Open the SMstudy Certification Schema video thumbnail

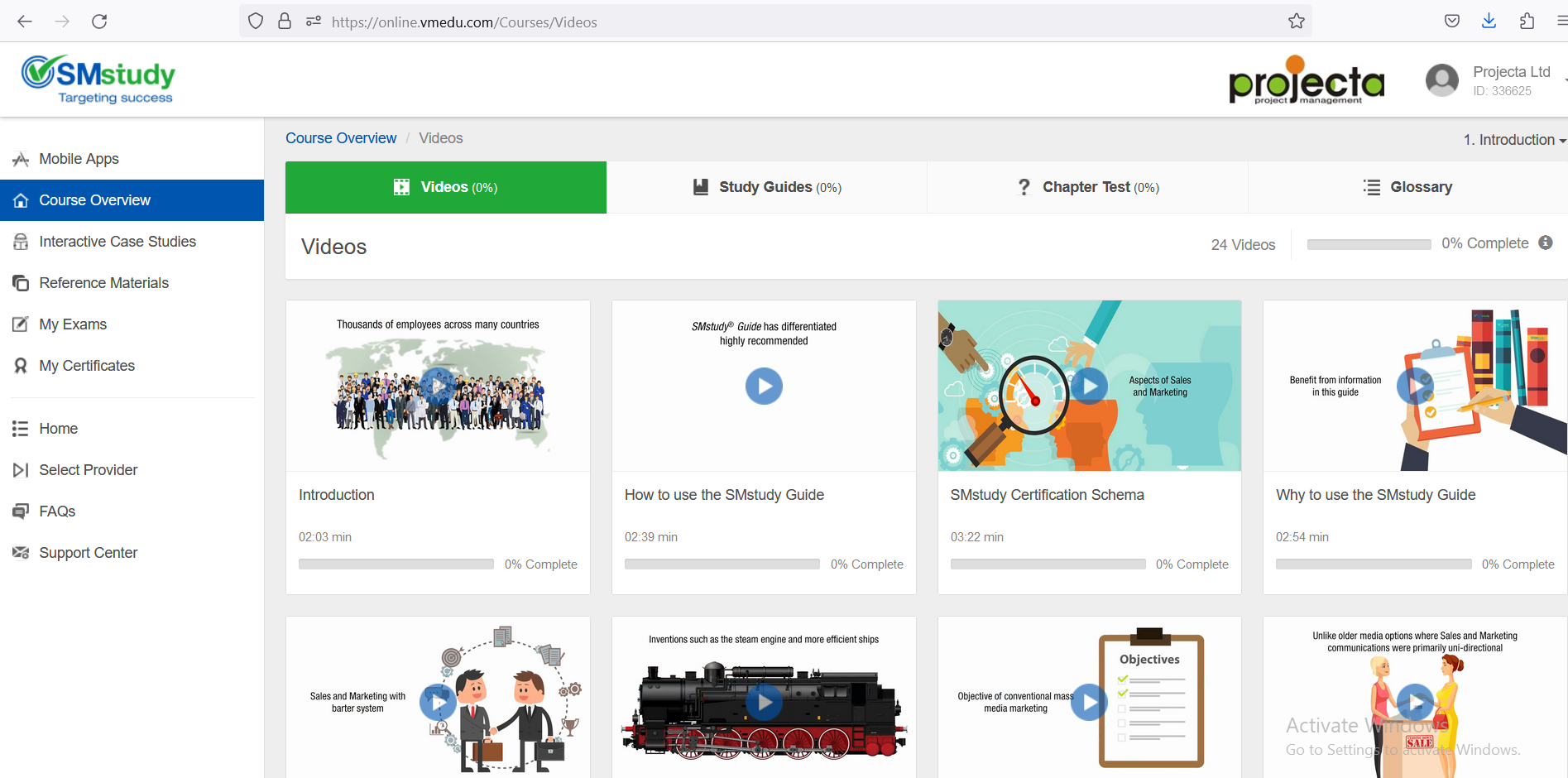pyautogui.click(x=1089, y=387)
